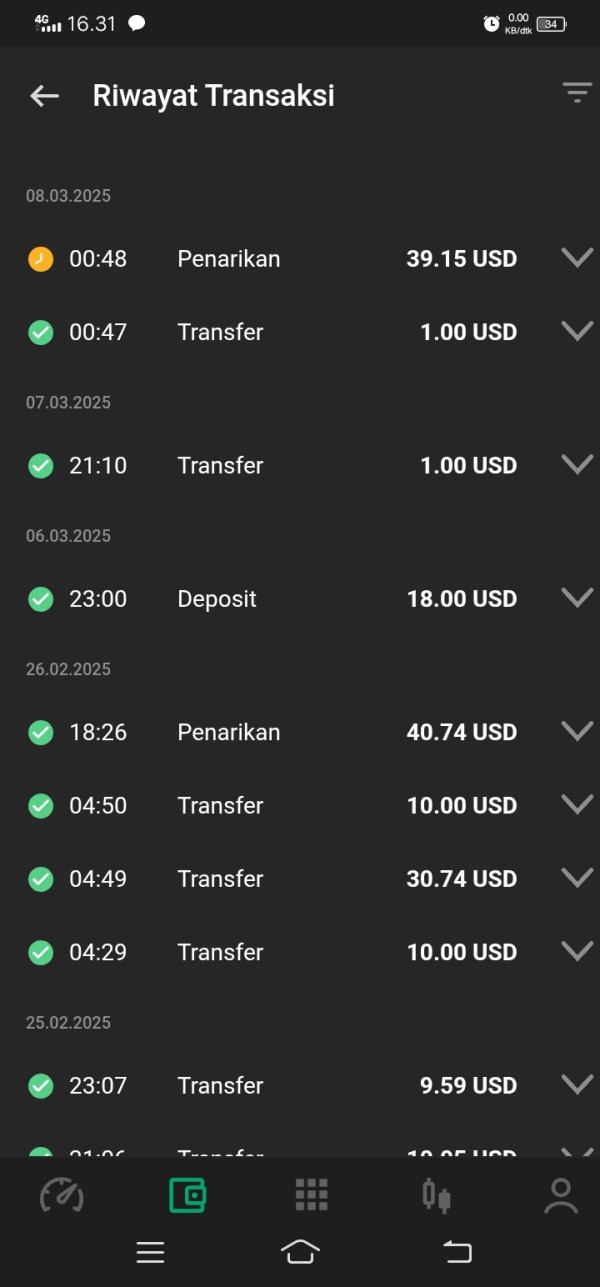The height and width of the screenshot is (1287, 600).
Task: Expand the 40.74 USD Penarikan row
Action: (x=577, y=731)
